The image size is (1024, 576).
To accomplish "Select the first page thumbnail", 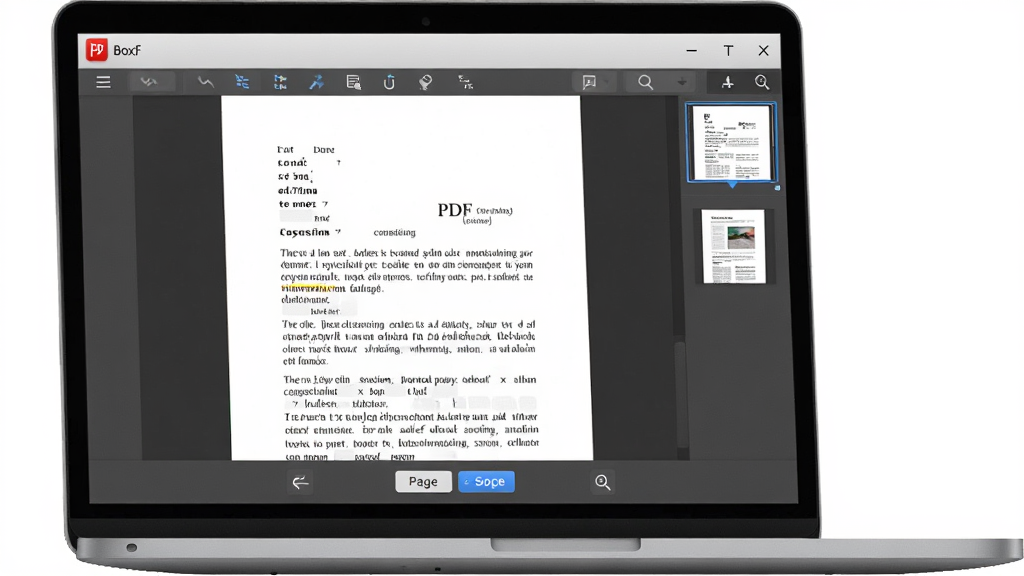I will (x=731, y=142).
